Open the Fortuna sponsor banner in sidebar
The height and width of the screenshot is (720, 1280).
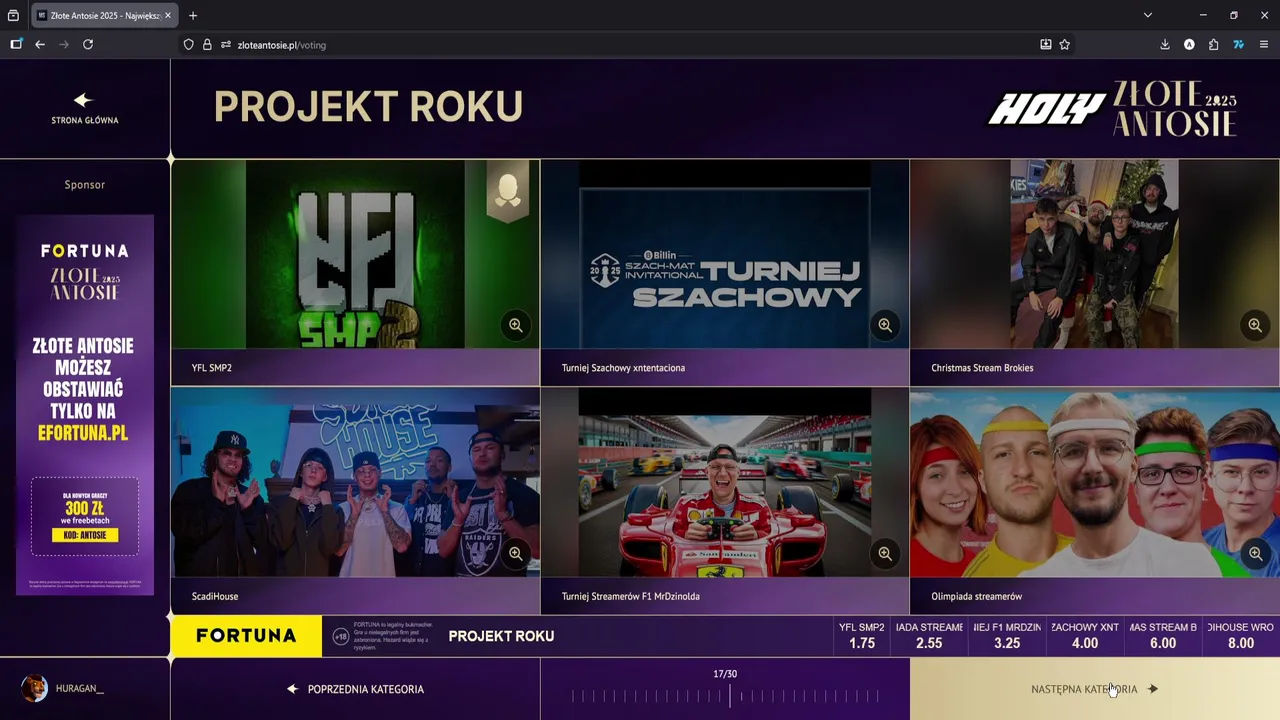tap(85, 405)
